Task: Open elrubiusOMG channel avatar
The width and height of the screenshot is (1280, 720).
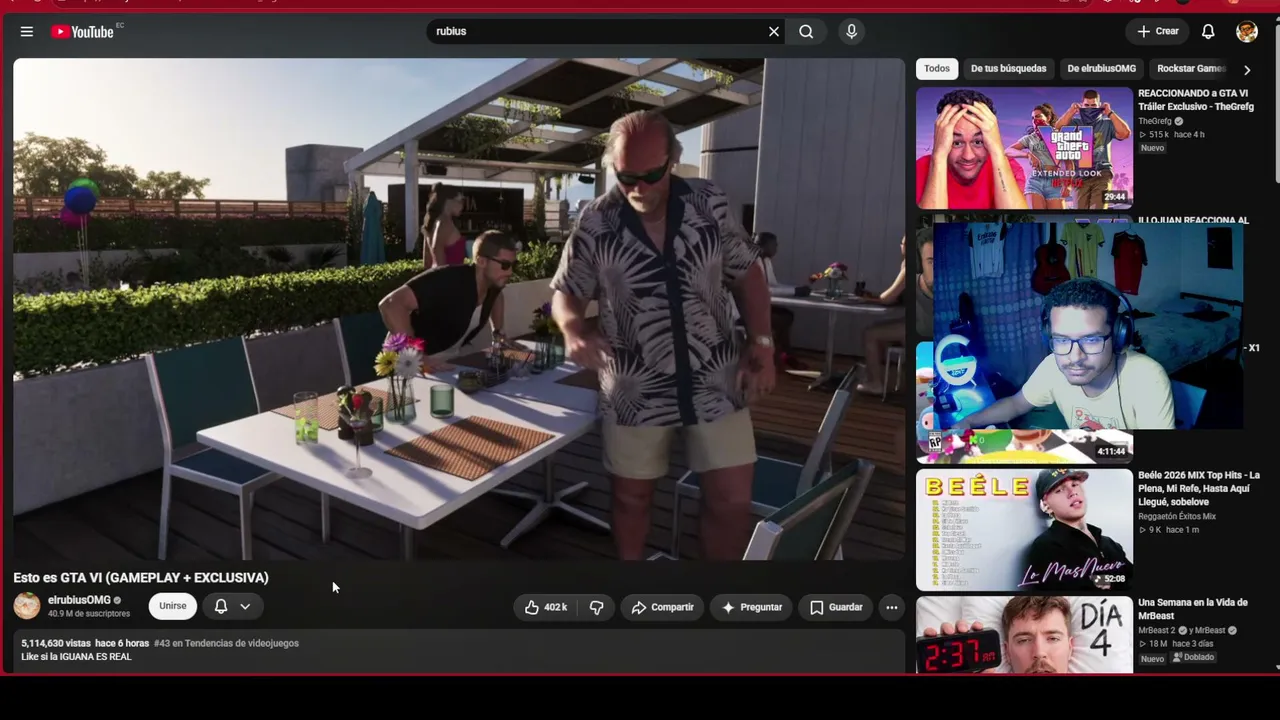Action: tap(27, 605)
